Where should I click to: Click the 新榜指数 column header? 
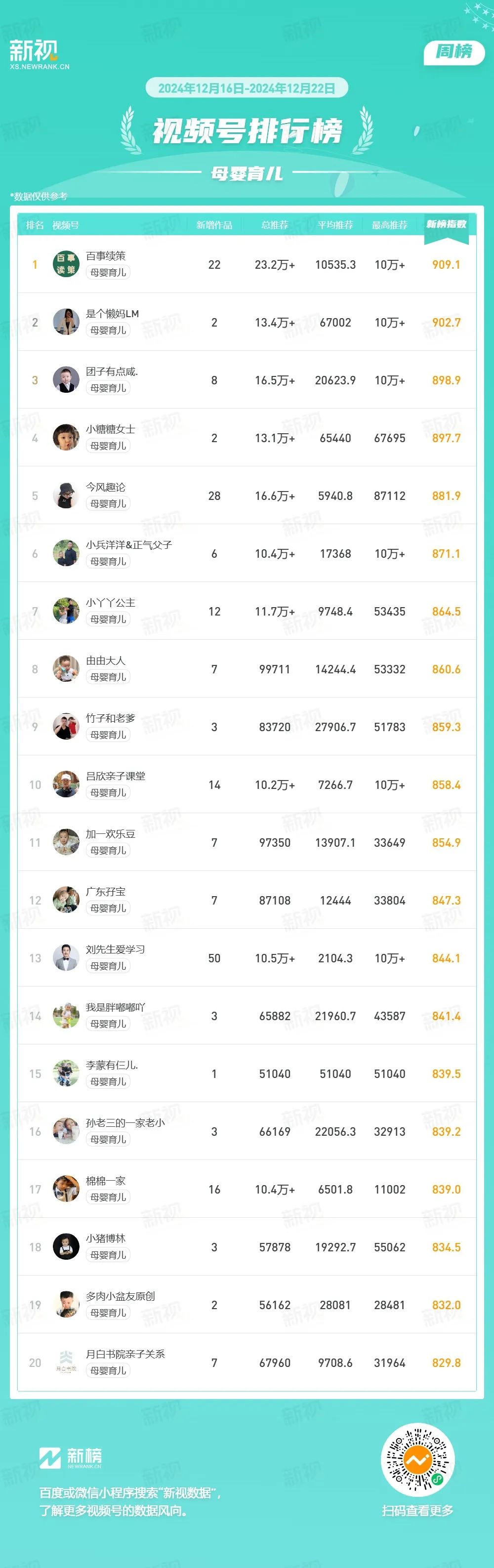pyautogui.click(x=446, y=225)
